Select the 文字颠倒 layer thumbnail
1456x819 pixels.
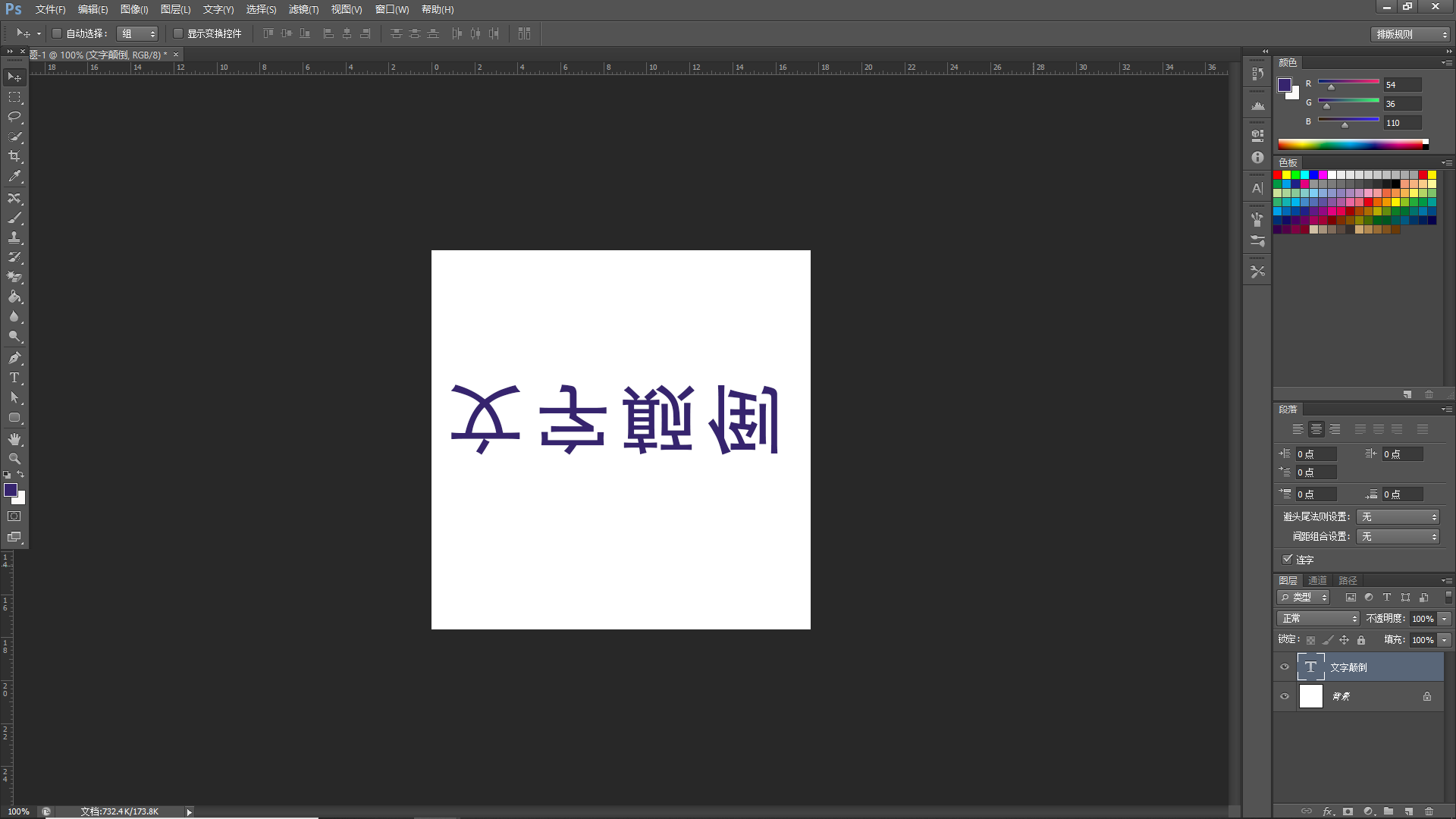pyautogui.click(x=1311, y=667)
